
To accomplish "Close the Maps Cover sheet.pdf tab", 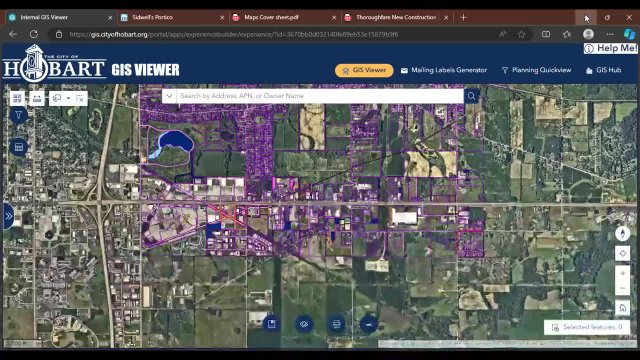I will click(334, 18).
